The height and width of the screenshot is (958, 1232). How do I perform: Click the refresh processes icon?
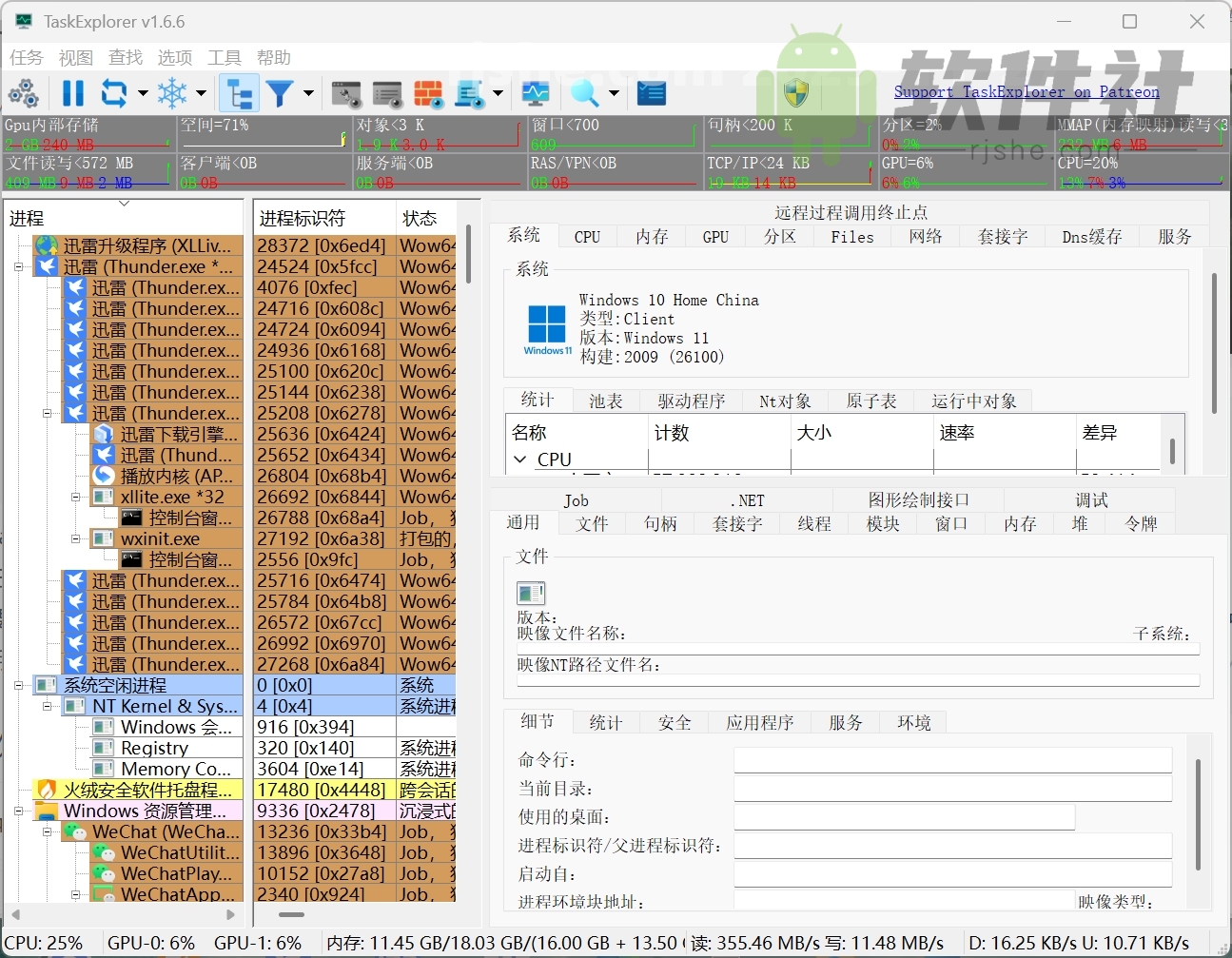(x=110, y=92)
